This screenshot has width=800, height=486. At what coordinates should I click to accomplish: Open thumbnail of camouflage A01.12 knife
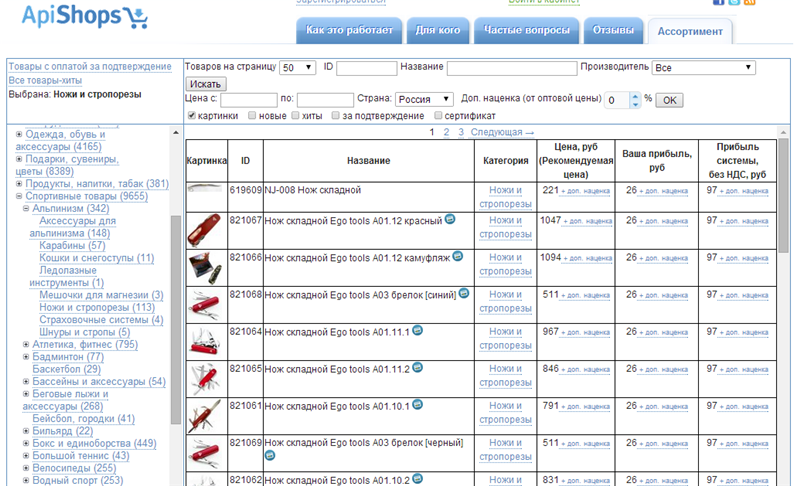205,266
